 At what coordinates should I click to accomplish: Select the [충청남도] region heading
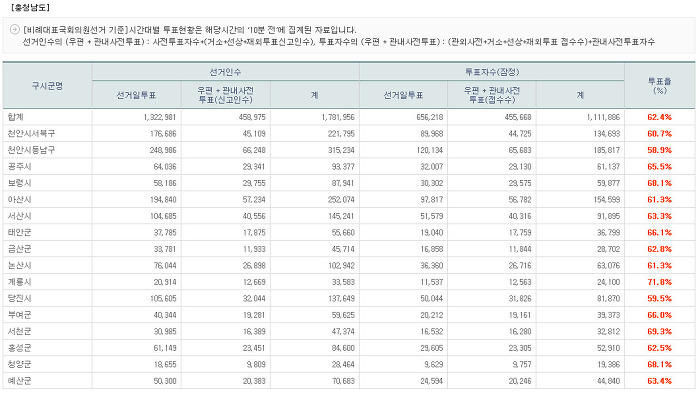30,8
